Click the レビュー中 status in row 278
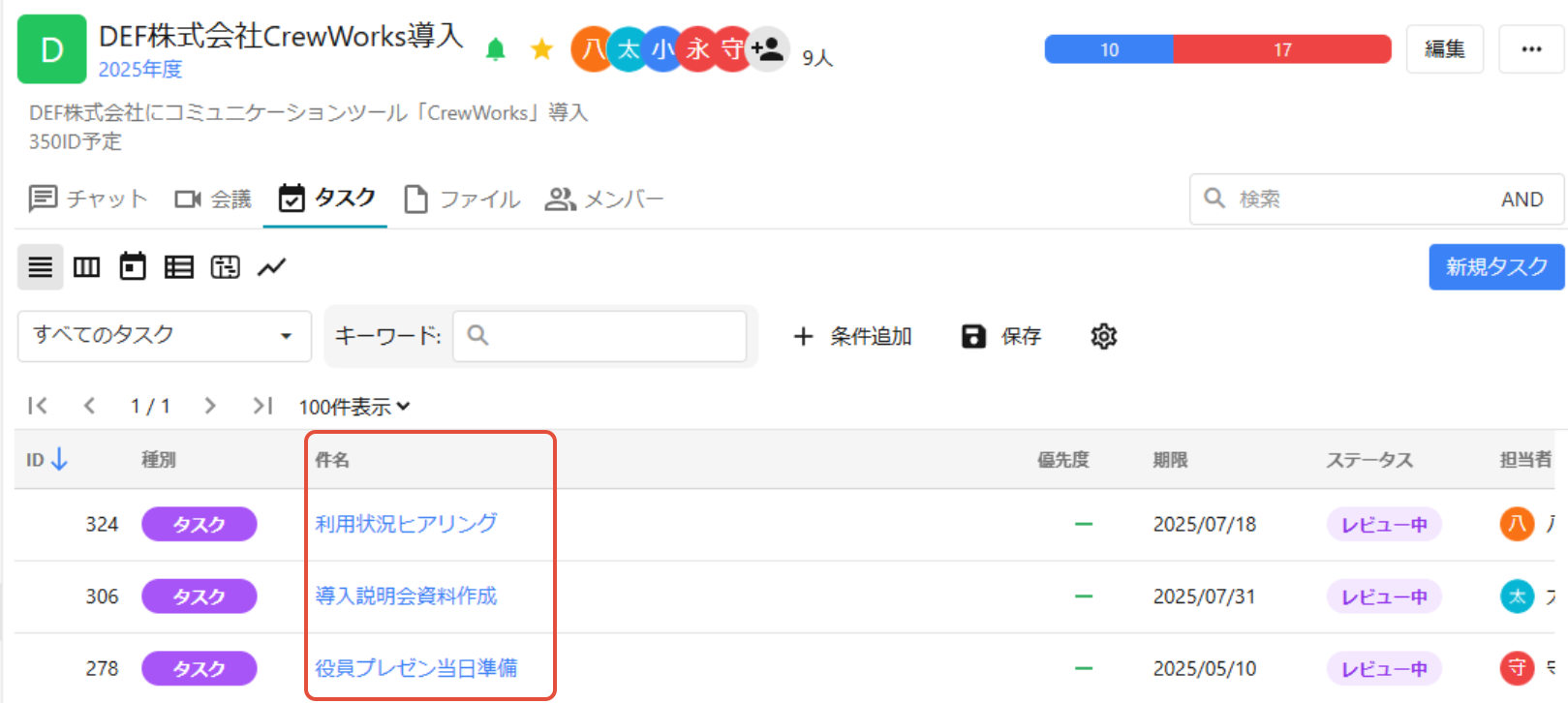Viewport: 1568px width, 703px height. pos(1384,669)
